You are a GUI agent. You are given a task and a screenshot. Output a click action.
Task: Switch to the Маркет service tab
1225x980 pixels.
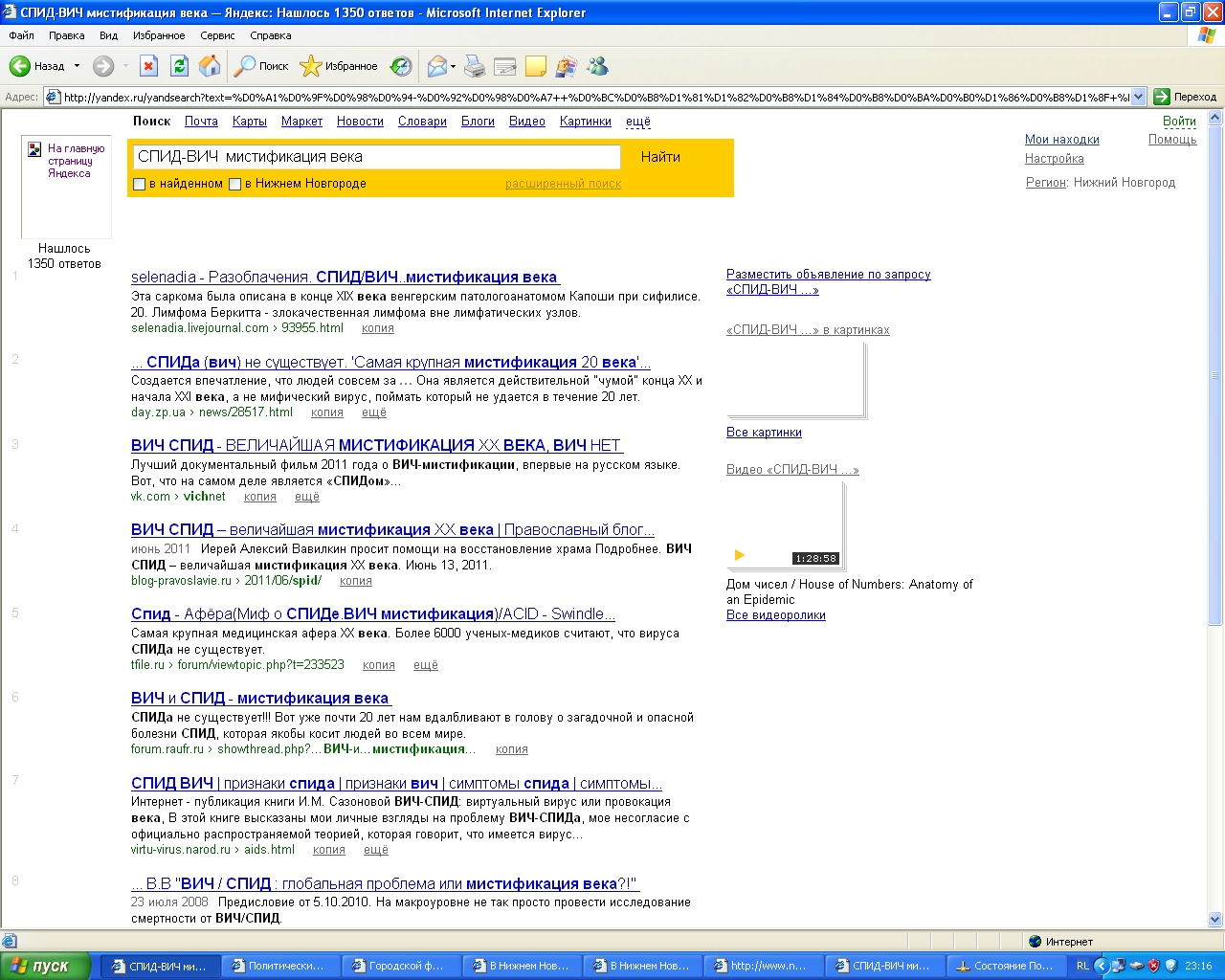301,122
